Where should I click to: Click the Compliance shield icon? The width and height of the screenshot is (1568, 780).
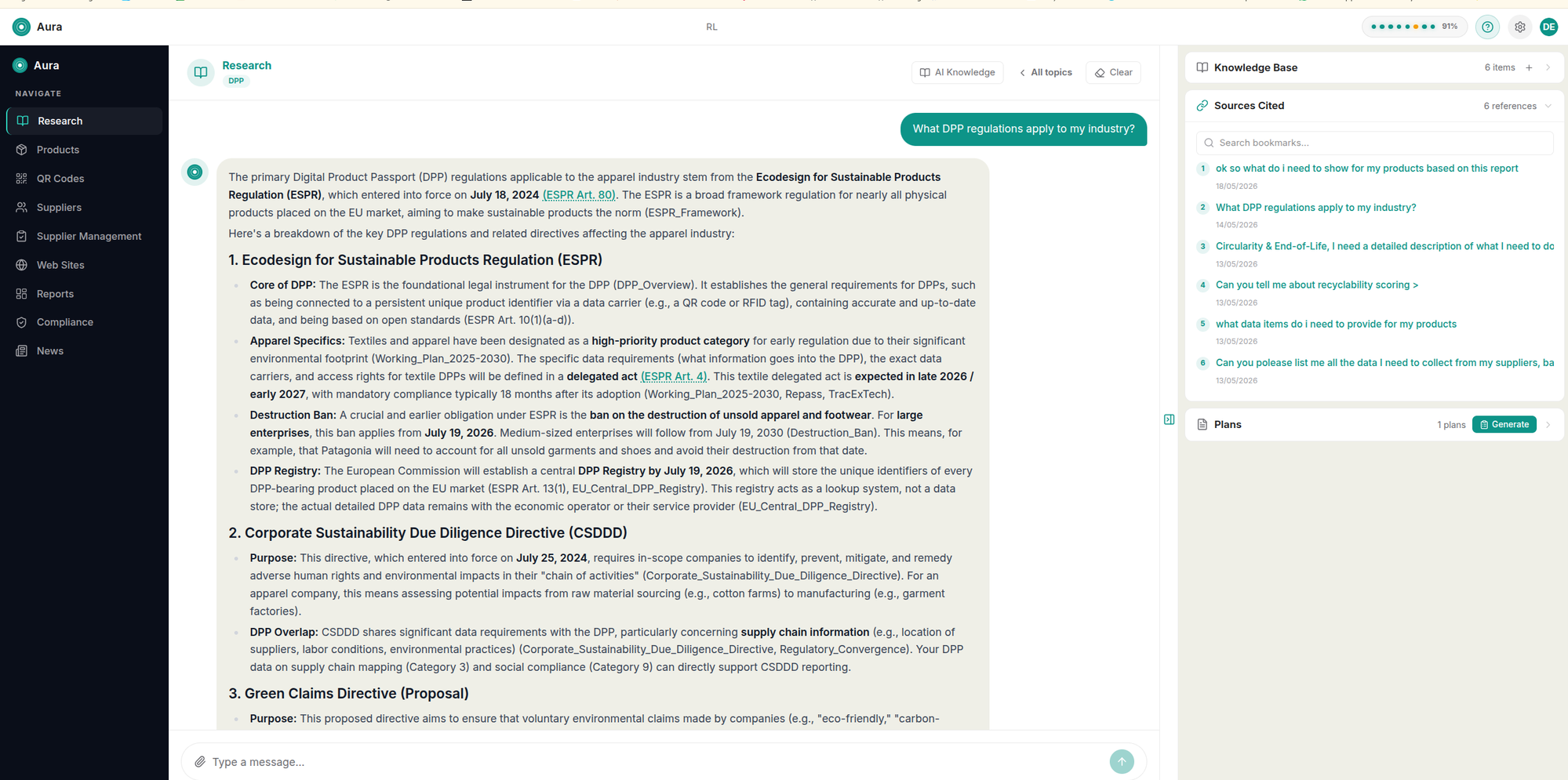21,322
